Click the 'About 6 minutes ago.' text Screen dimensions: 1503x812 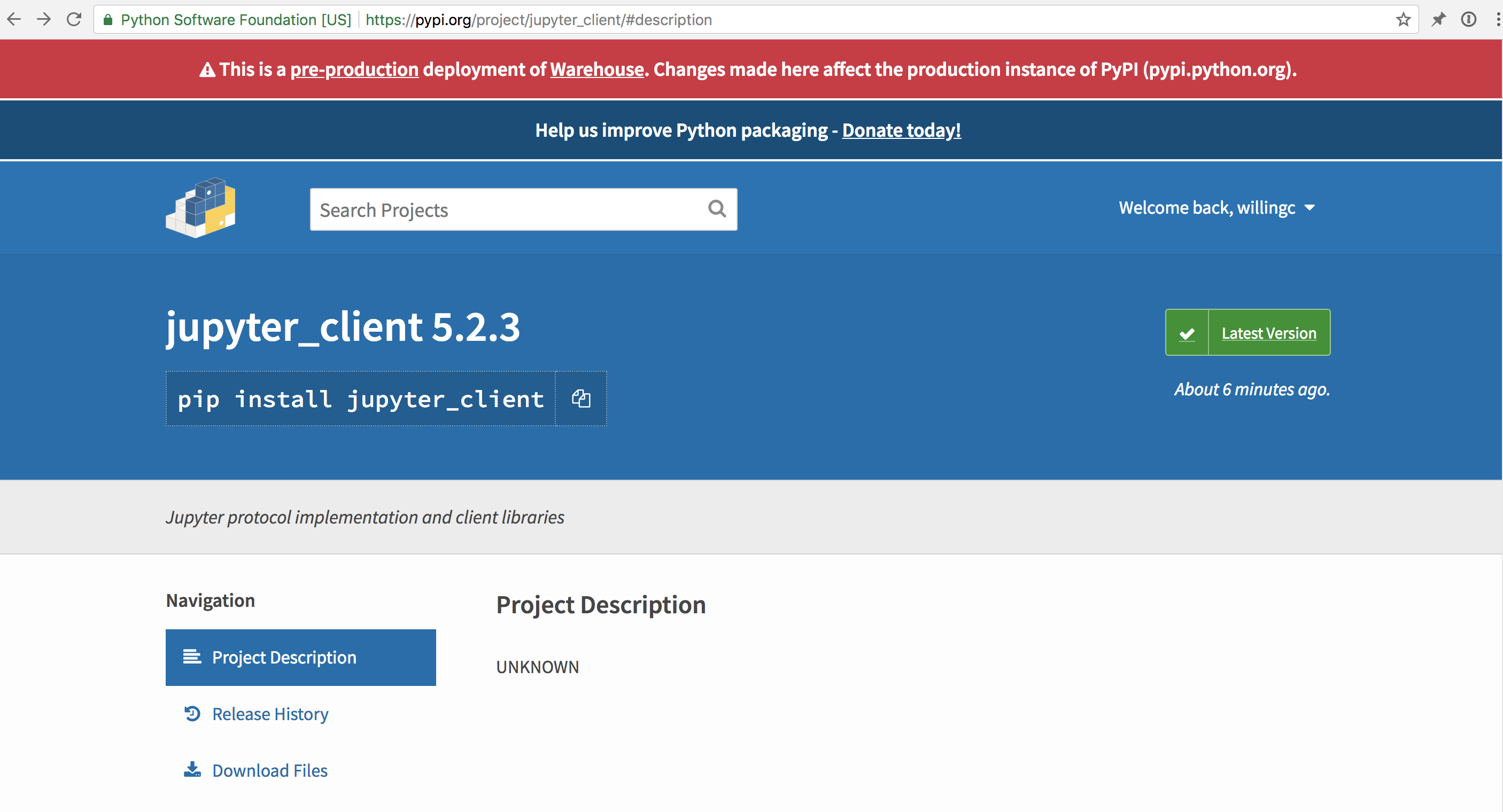coord(1252,389)
